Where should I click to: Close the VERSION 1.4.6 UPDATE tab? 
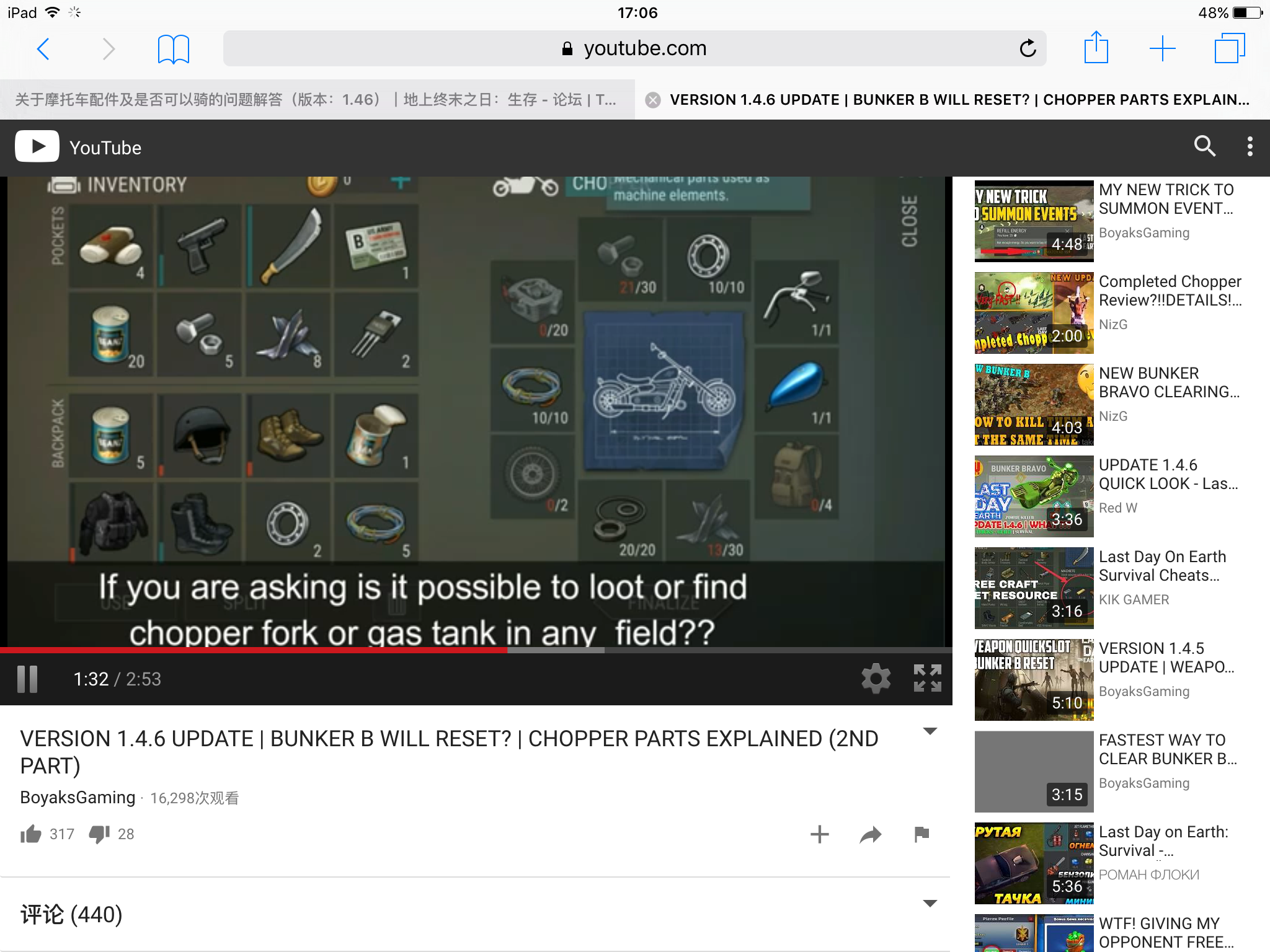(x=652, y=100)
